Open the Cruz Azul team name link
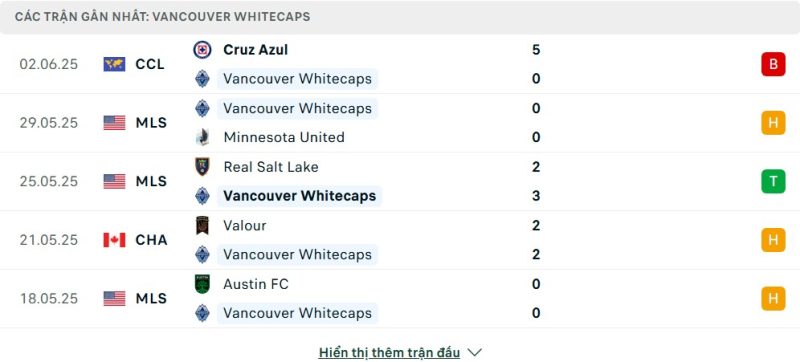This screenshot has width=800, height=362. point(256,50)
